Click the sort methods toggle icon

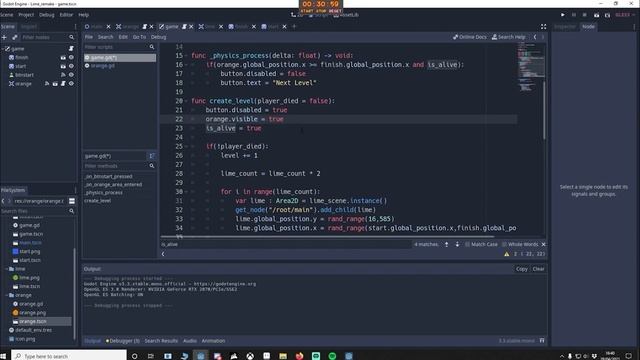151,156
